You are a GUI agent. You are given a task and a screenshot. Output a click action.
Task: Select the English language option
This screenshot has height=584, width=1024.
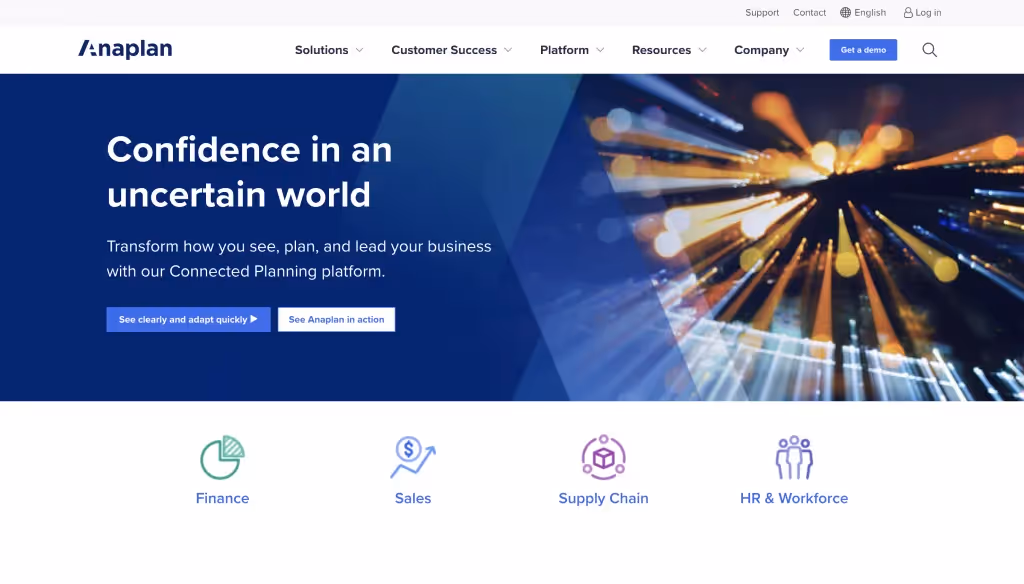870,12
